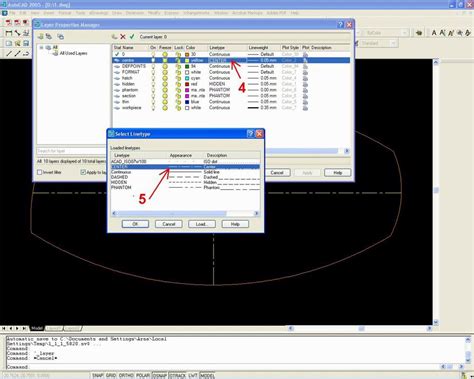Toggle the On light bulb for the section layer
The height and width of the screenshot is (379, 474).
click(153, 96)
